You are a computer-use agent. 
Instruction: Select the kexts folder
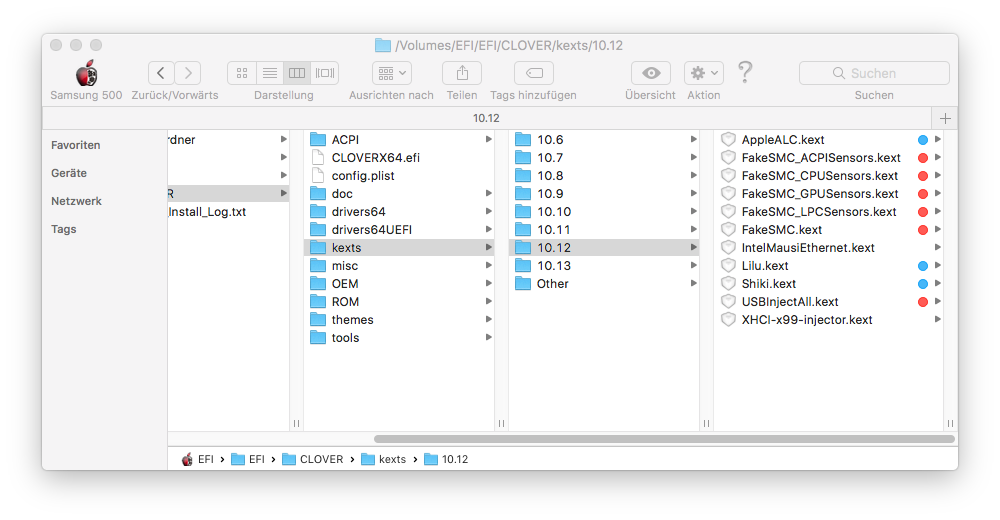400,248
